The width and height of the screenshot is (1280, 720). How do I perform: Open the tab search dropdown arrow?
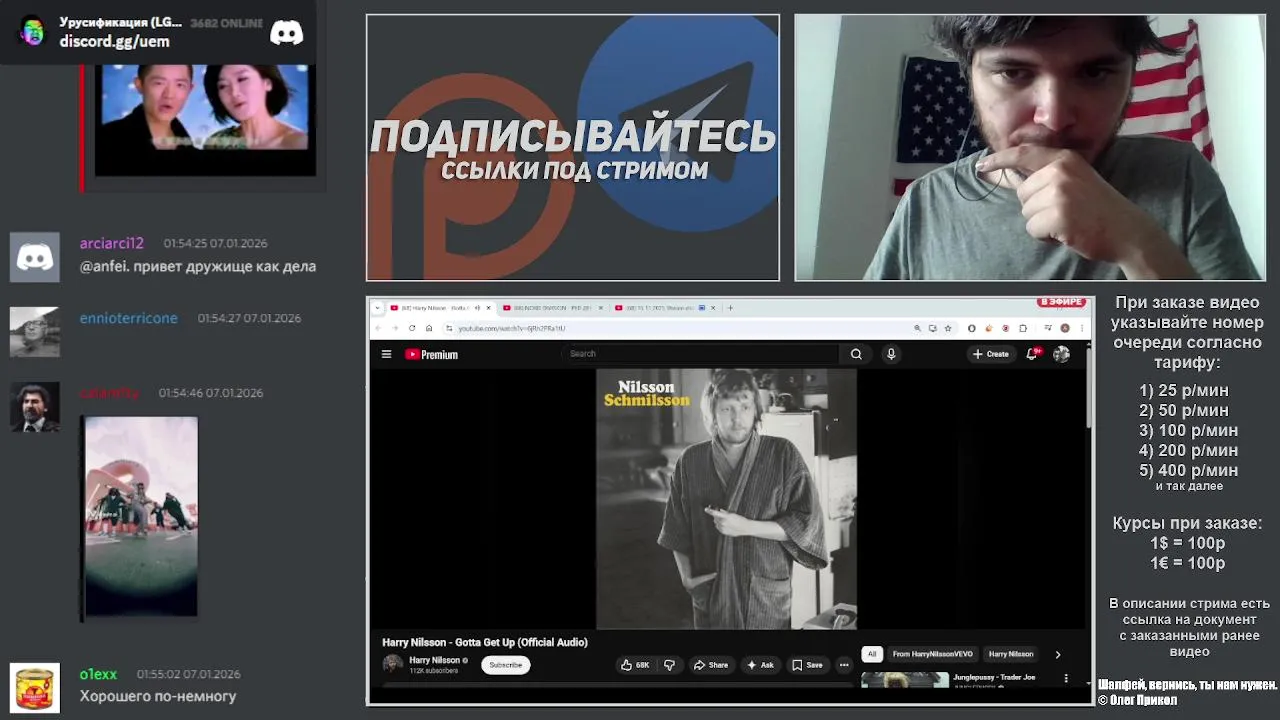(x=377, y=308)
